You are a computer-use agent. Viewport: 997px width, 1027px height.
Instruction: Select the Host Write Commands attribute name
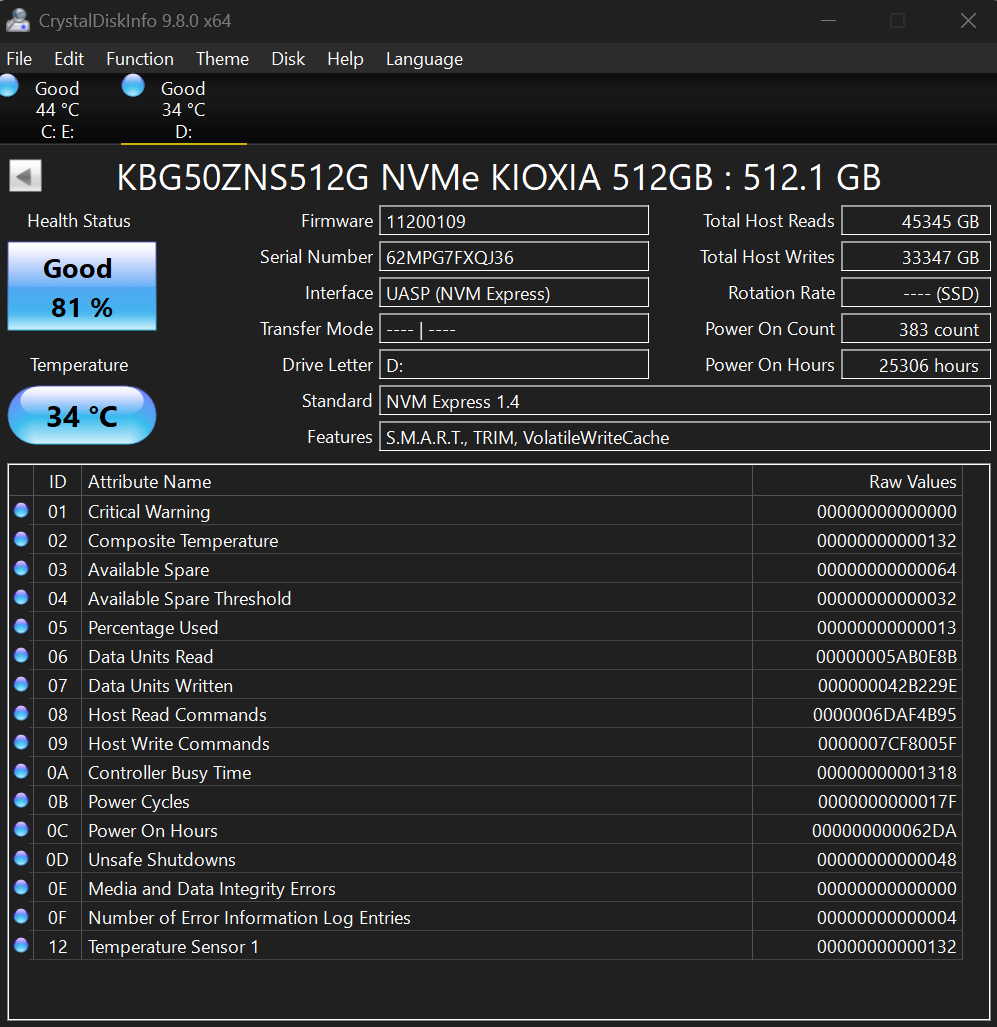point(179,743)
